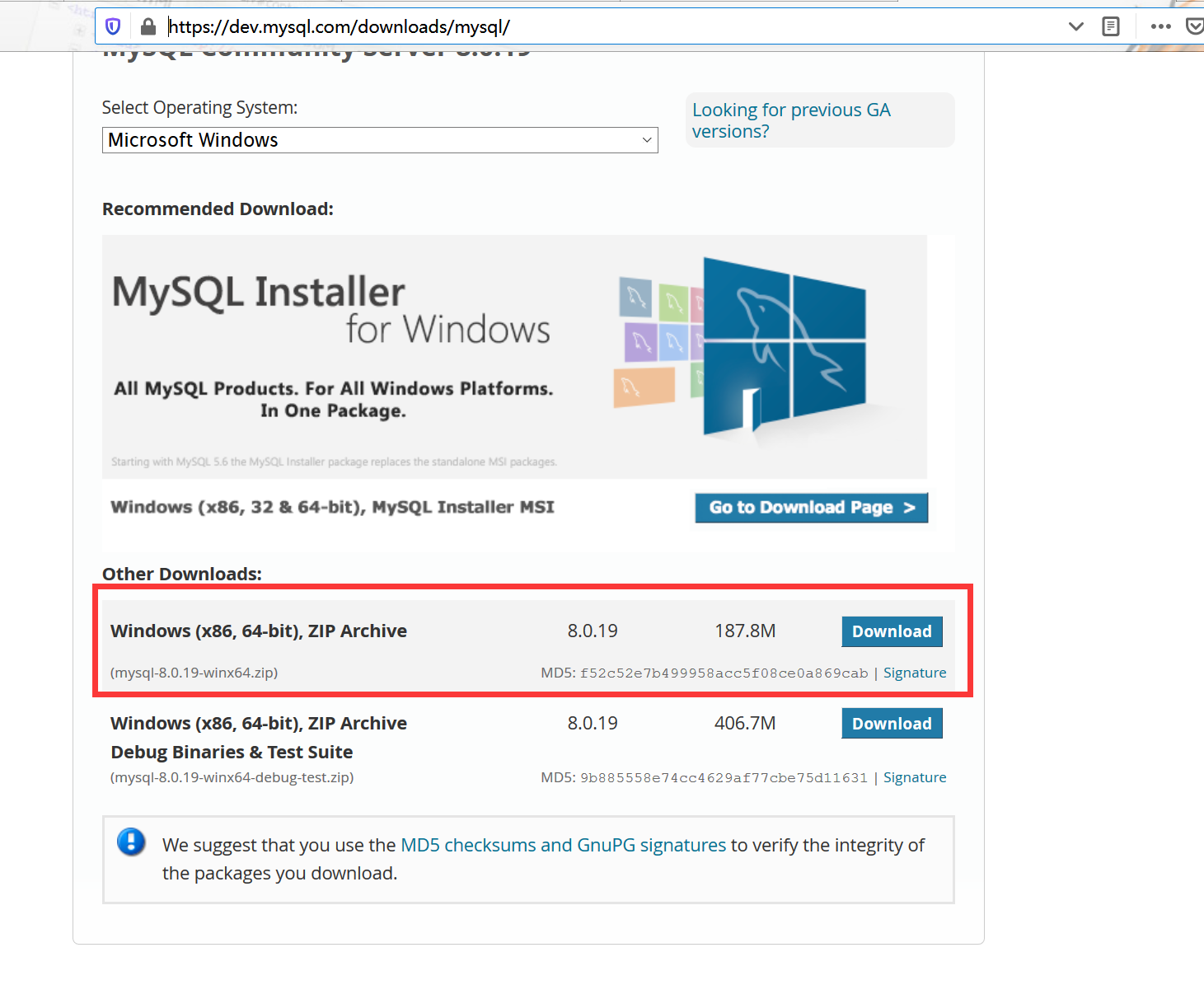Click the (mysql-8.0.19-winx64.zip) file name
This screenshot has width=1204, height=985.
coord(194,673)
